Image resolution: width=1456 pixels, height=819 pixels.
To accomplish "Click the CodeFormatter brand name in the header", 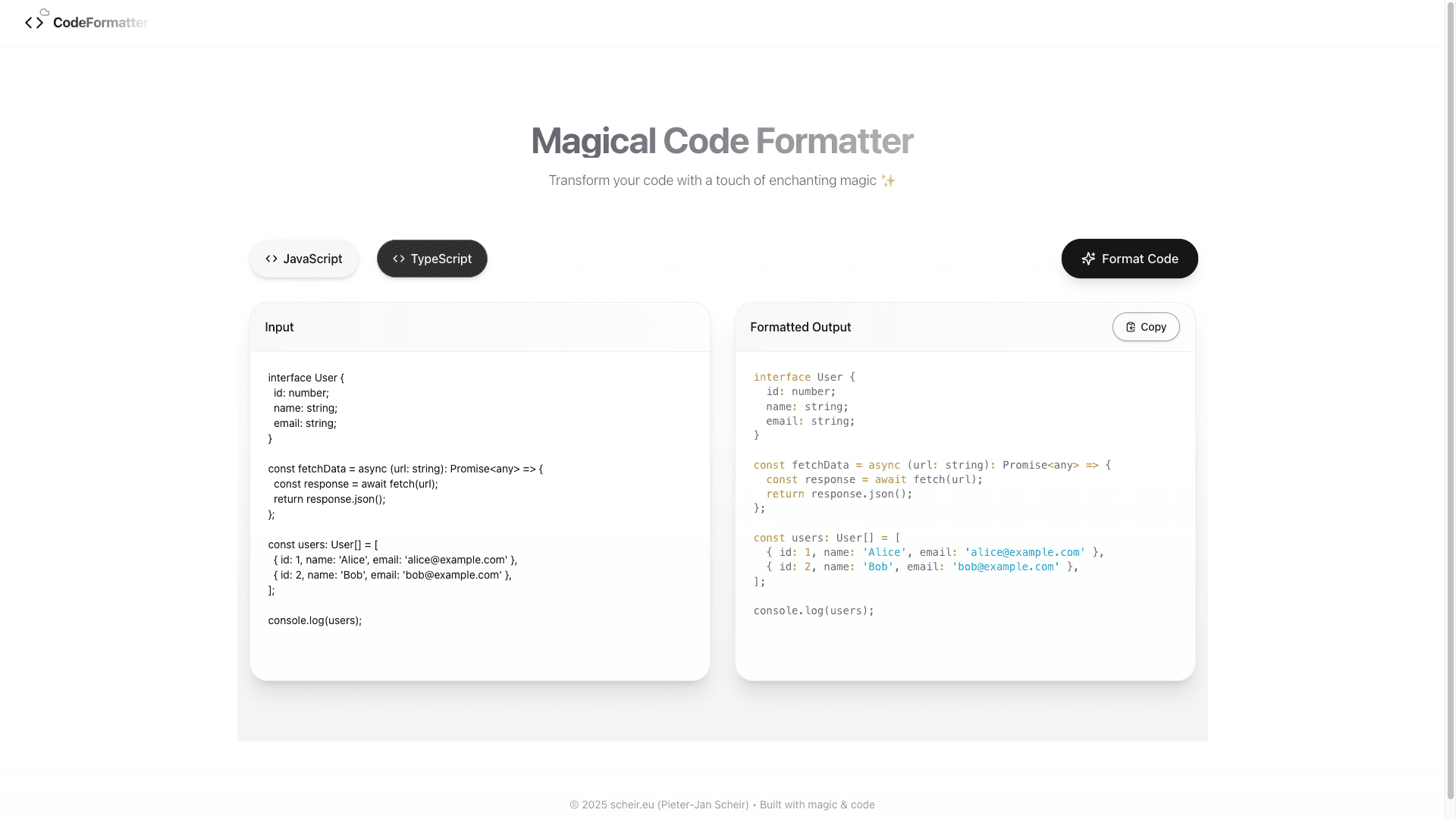I will click(99, 23).
